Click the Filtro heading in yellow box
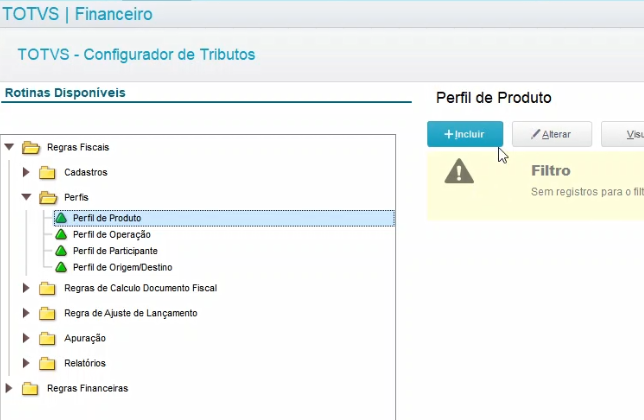This screenshot has height=420, width=644. tap(550, 170)
